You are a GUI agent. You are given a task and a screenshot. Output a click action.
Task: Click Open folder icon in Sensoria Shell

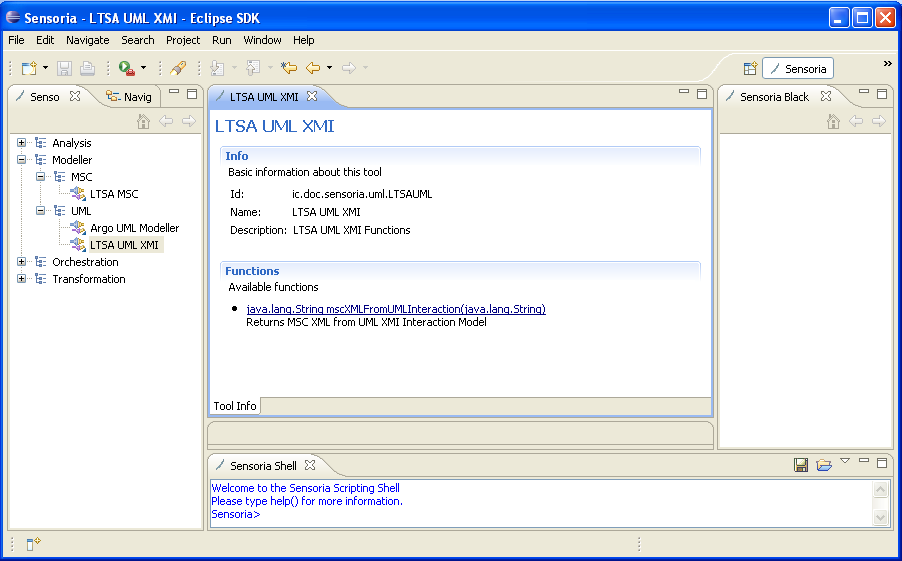(824, 465)
